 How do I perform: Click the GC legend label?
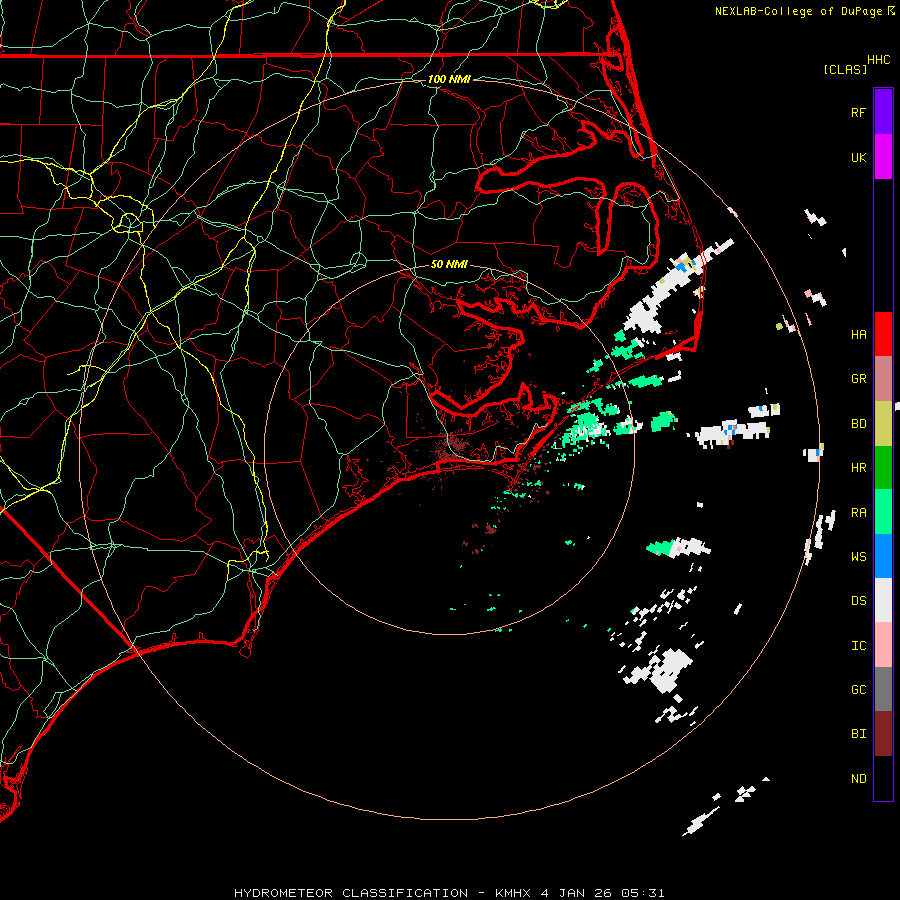point(858,690)
